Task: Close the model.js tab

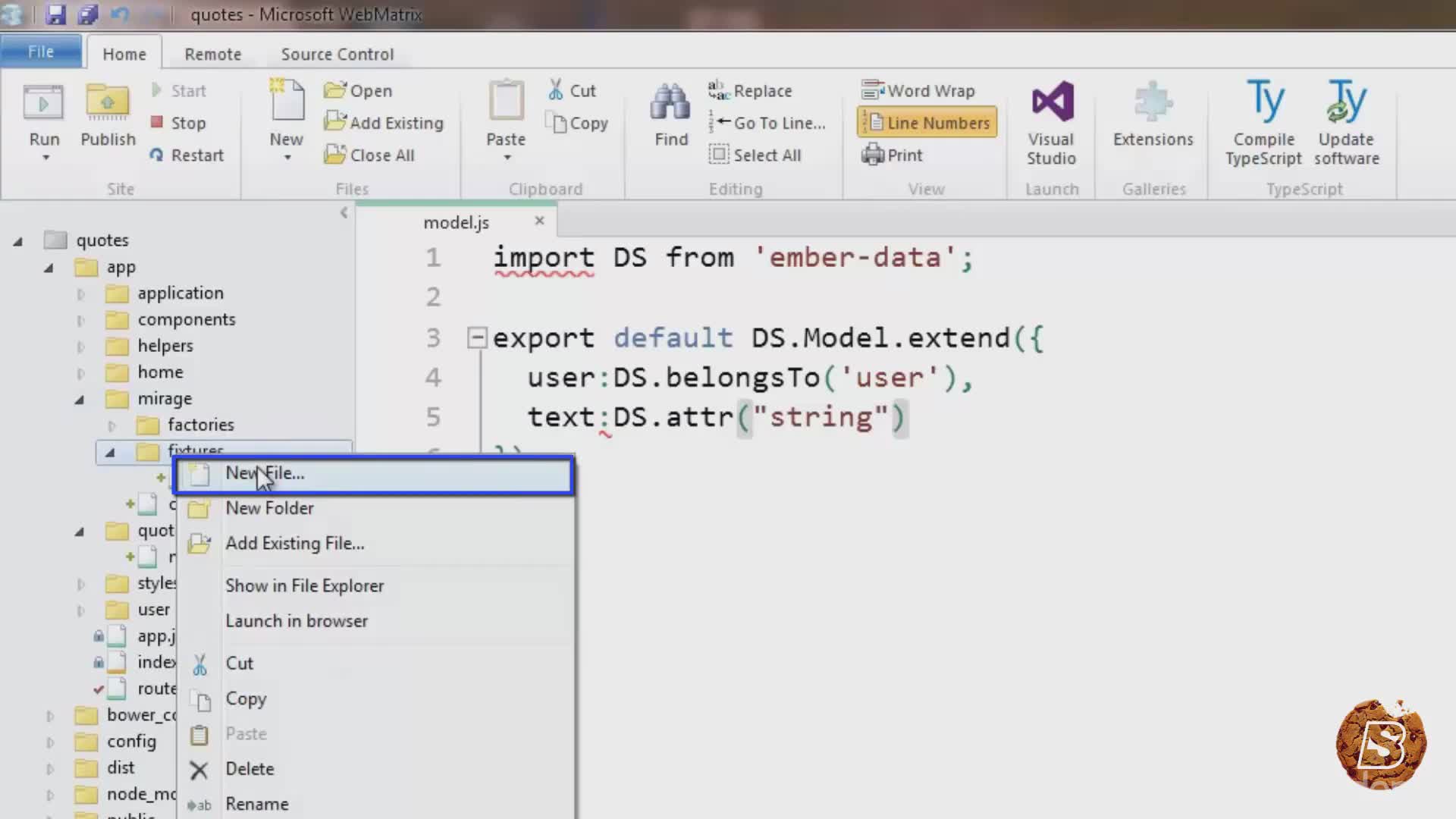Action: click(x=539, y=221)
